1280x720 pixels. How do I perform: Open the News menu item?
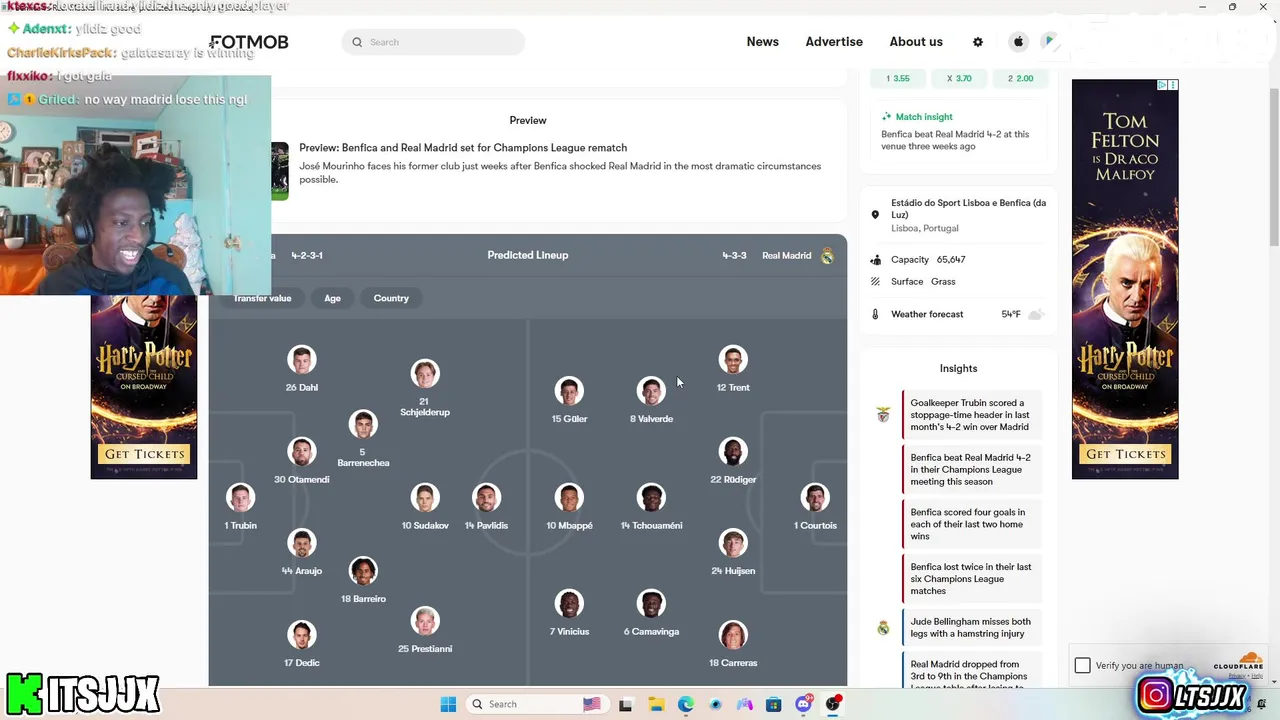click(762, 42)
